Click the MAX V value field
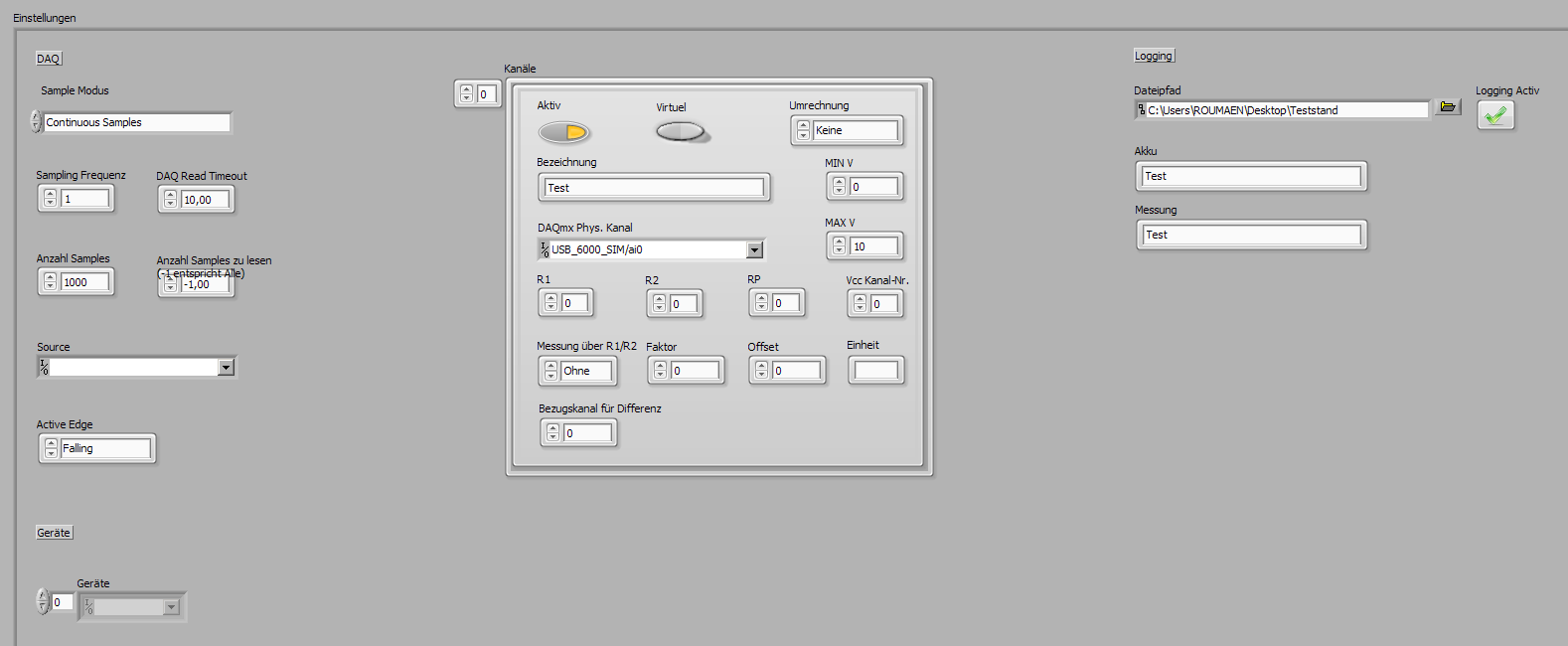 pos(873,245)
